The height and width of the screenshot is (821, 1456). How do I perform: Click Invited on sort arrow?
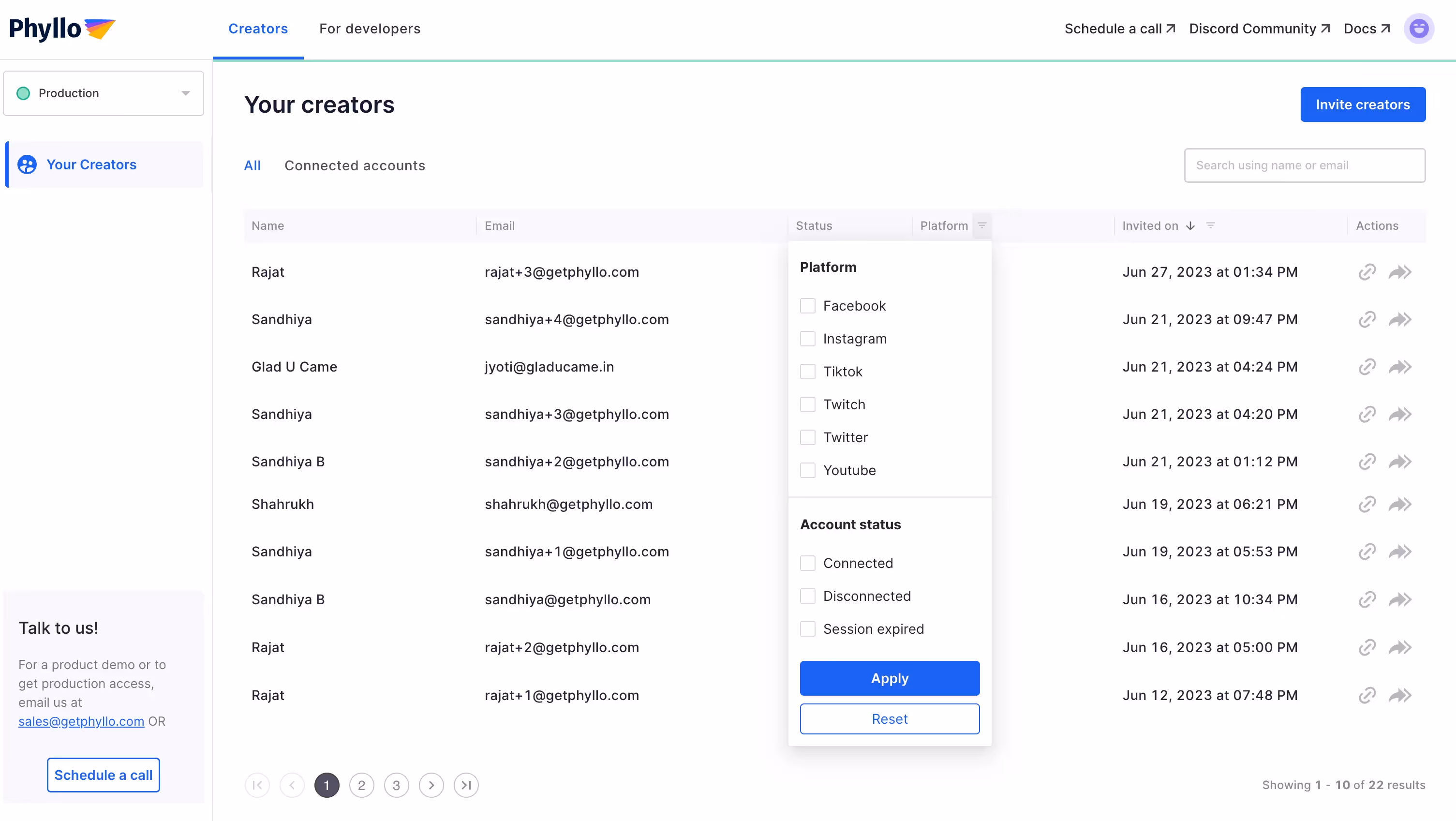point(1191,225)
